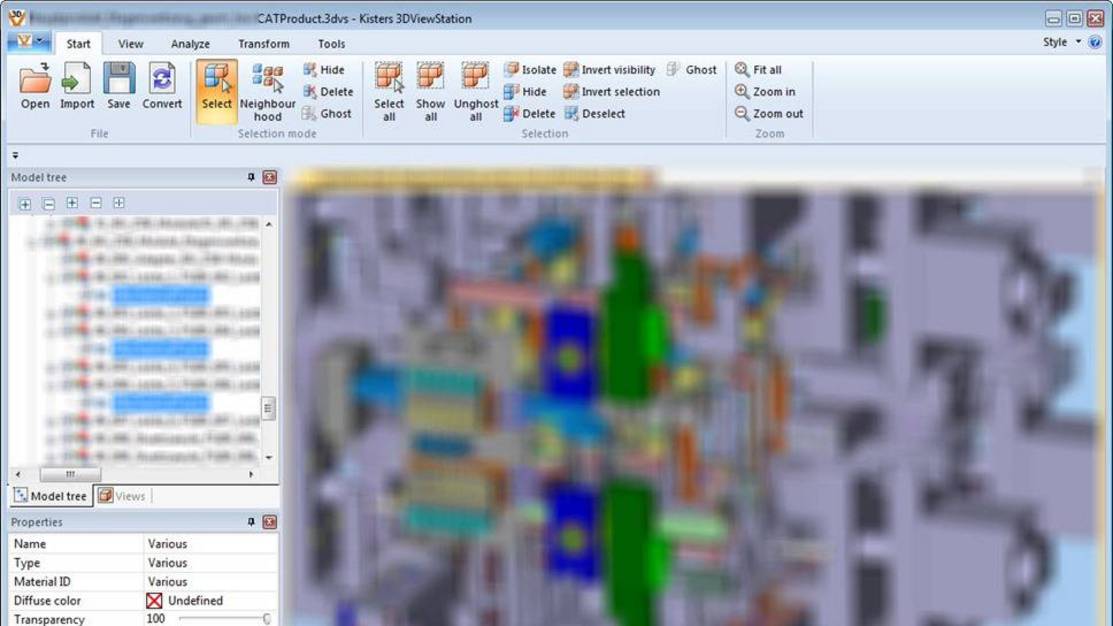Delete the selection via Selection group Delete
1113x626 pixels.
[x=530, y=114]
